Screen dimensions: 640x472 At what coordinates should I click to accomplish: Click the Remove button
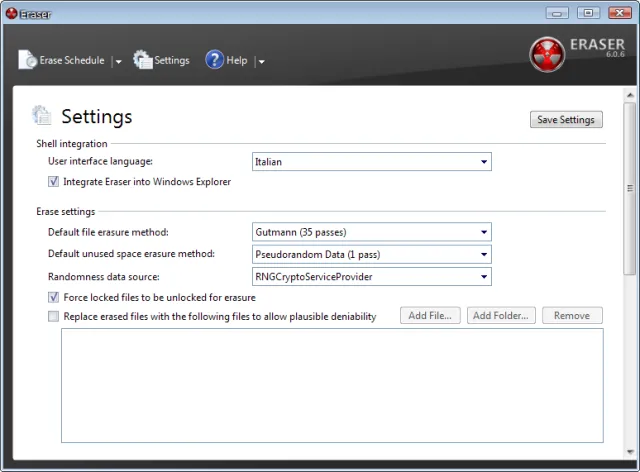coord(572,316)
